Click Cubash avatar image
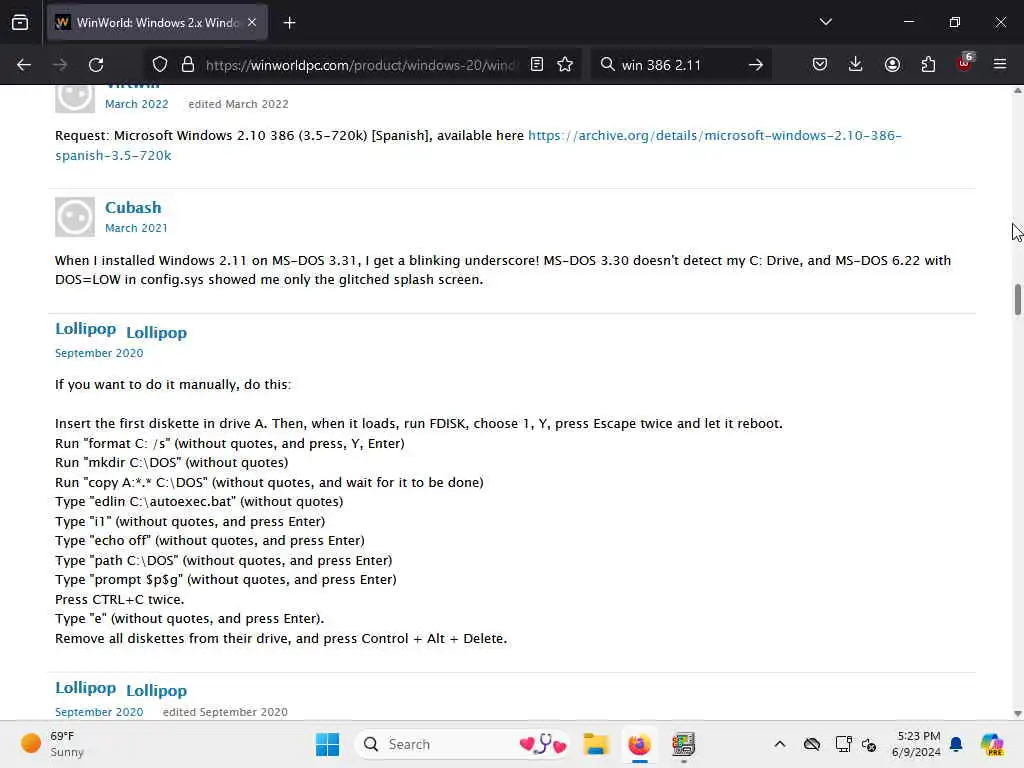The image size is (1024, 768). [x=74, y=217]
